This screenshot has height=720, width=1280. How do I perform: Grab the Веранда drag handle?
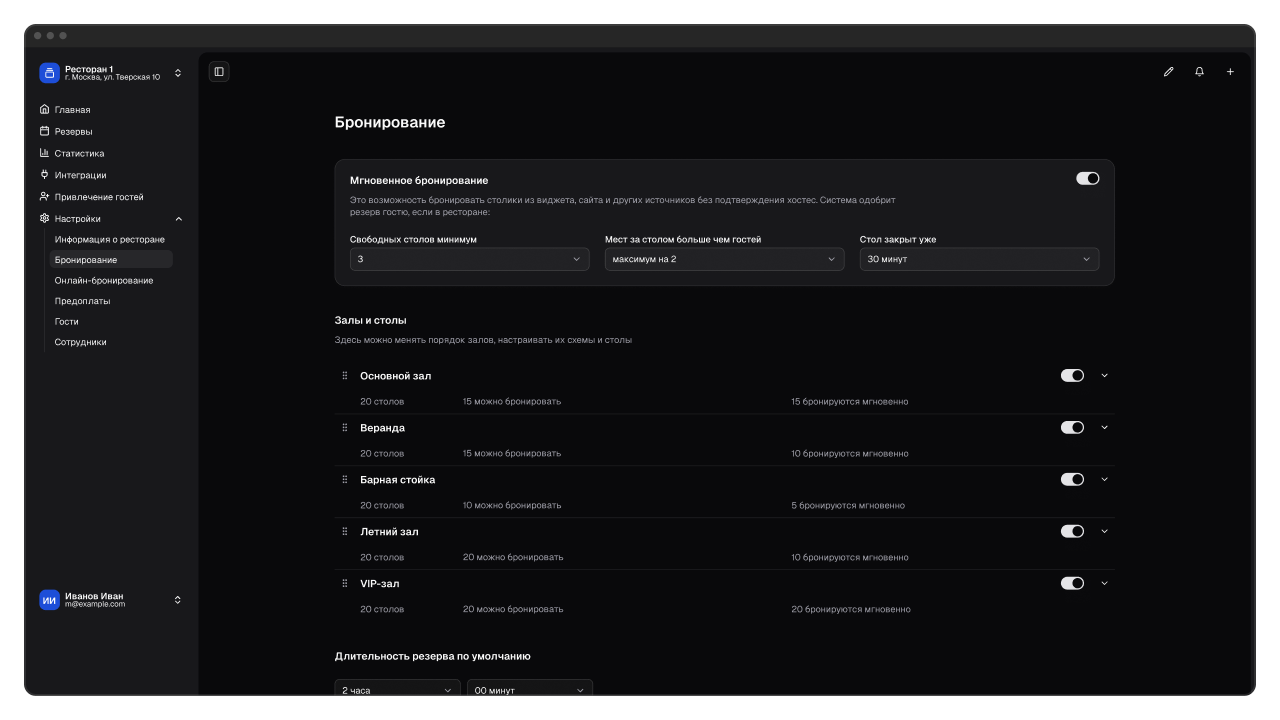[345, 428]
